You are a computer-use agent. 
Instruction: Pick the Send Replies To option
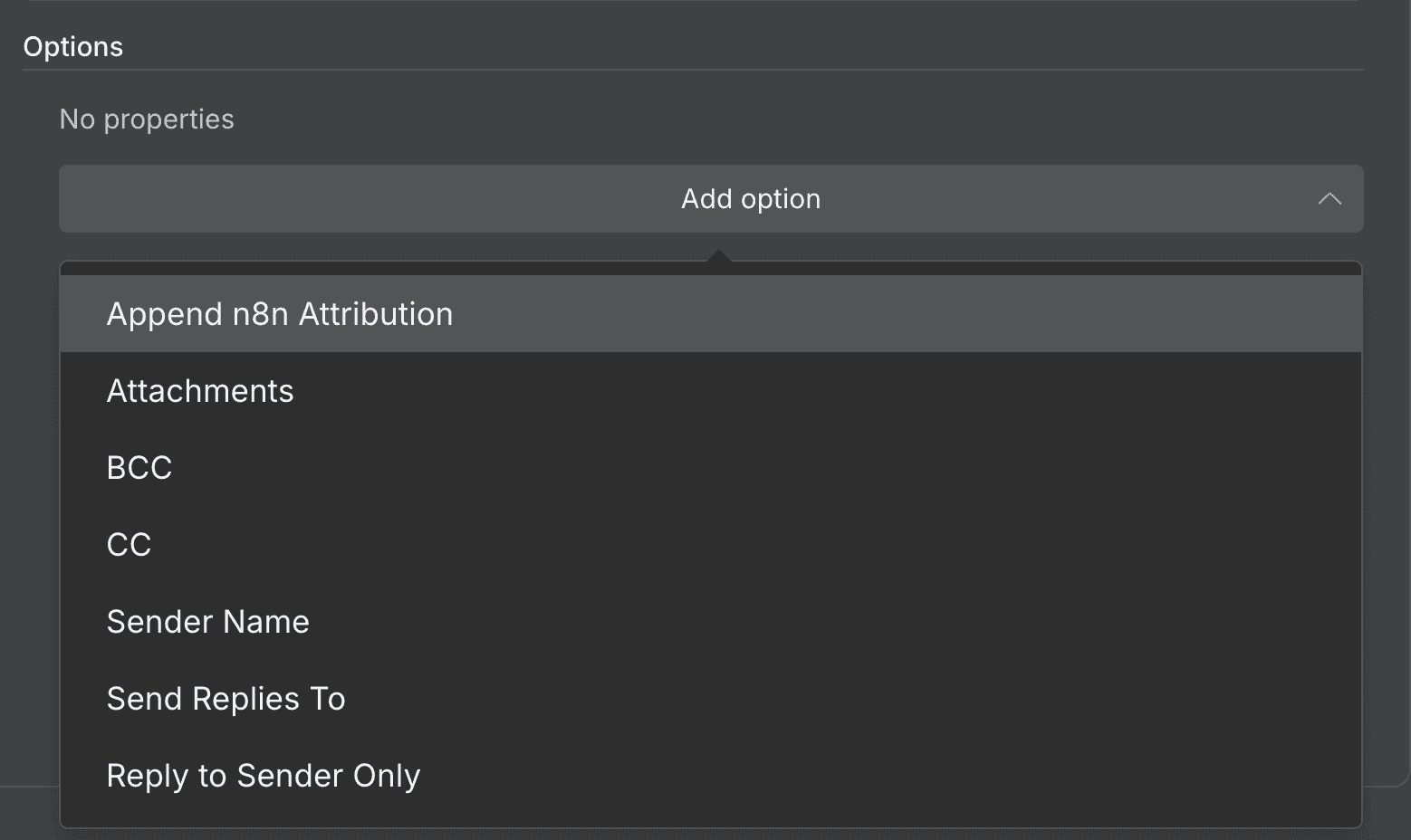(226, 699)
